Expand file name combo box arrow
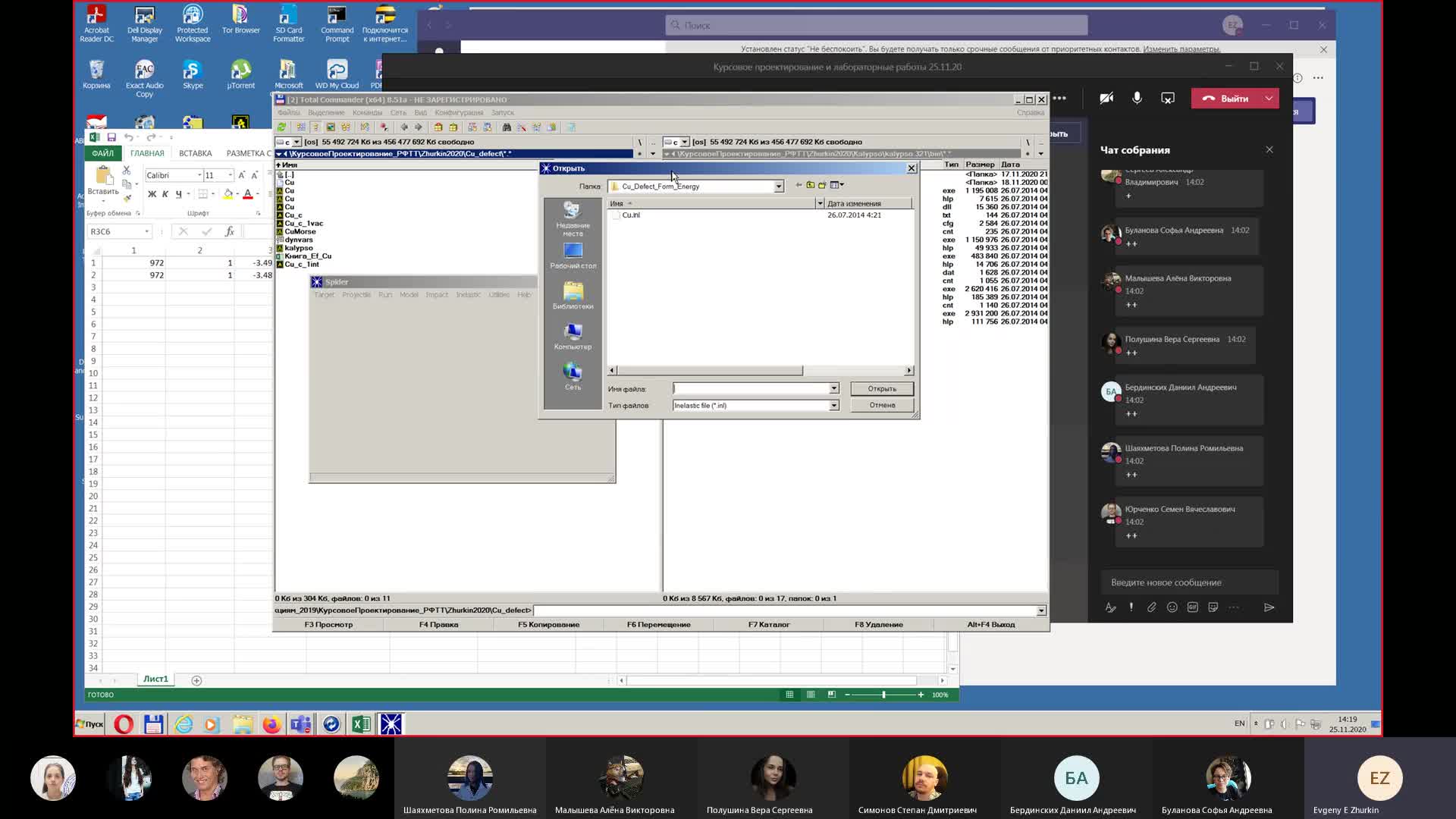The image size is (1456, 819). pos(833,388)
